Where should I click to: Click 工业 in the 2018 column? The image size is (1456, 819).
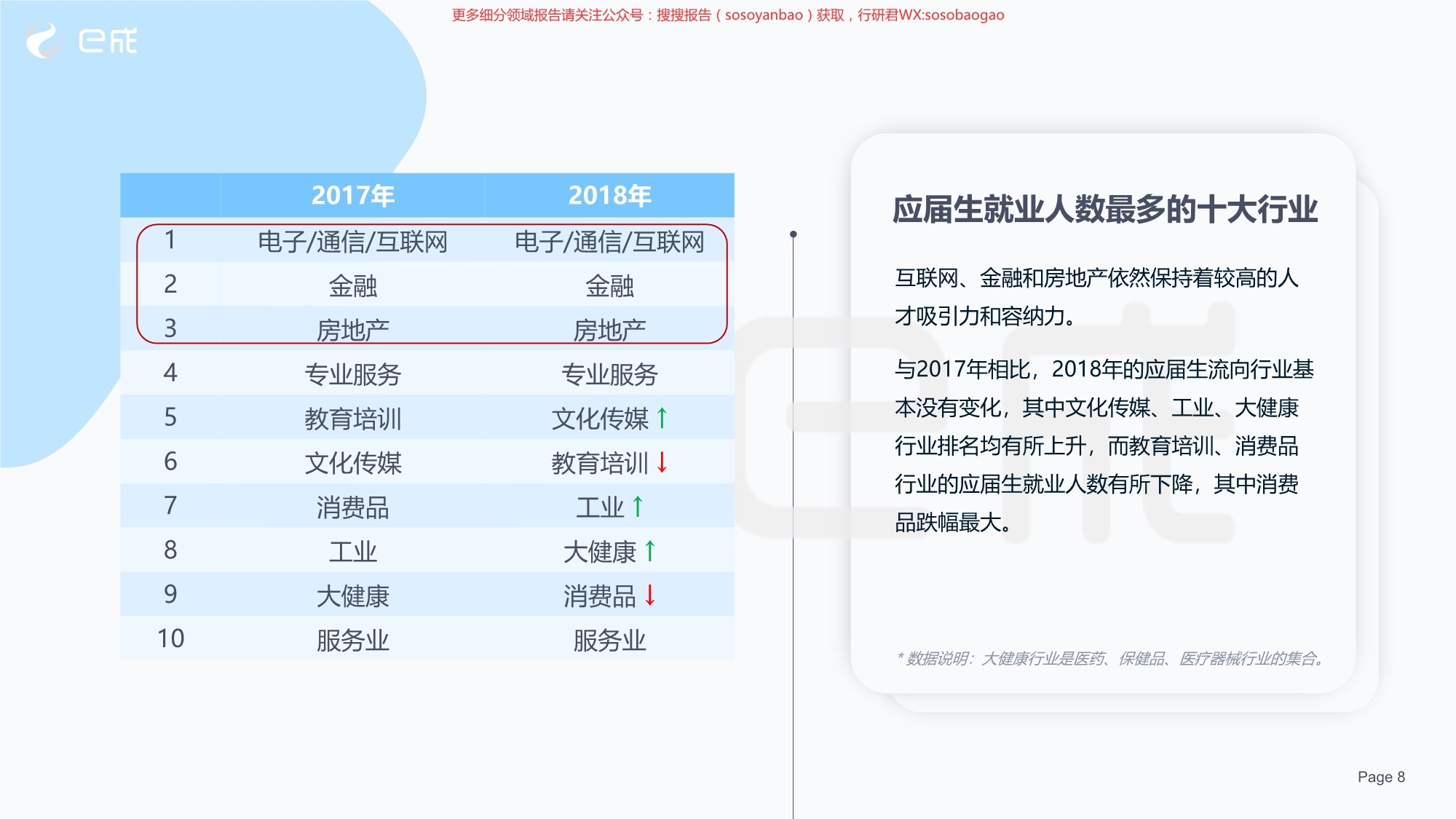point(600,508)
